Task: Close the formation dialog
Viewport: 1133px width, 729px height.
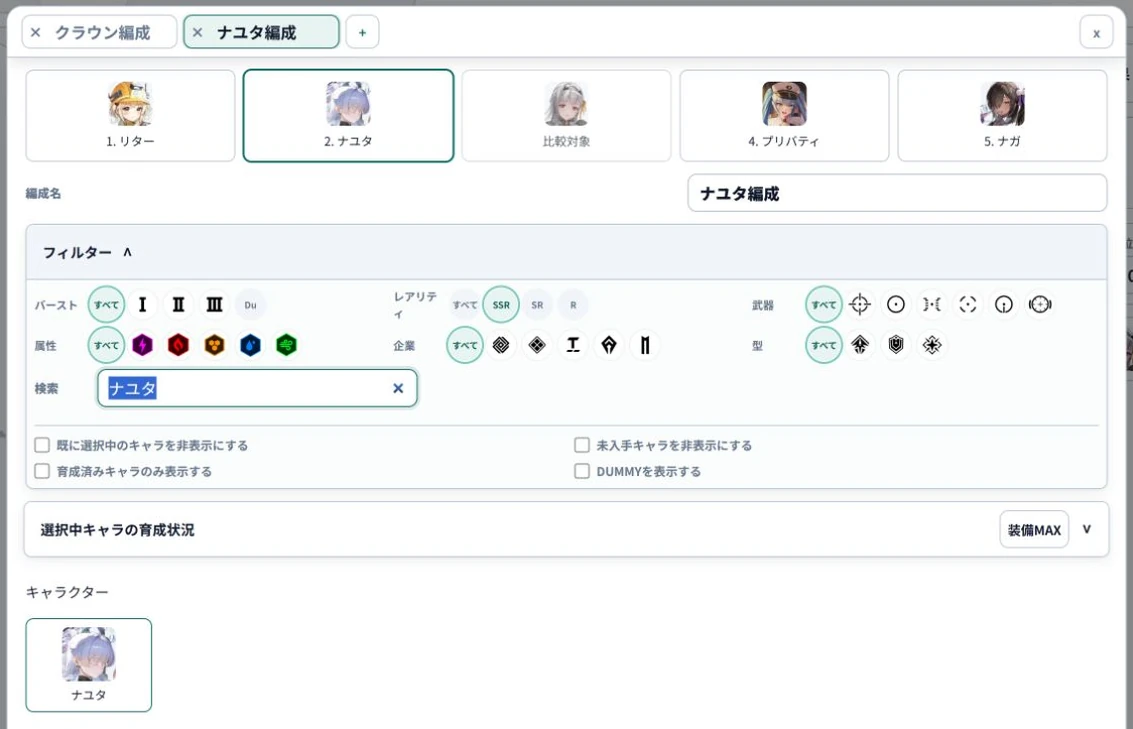Action: [1096, 33]
